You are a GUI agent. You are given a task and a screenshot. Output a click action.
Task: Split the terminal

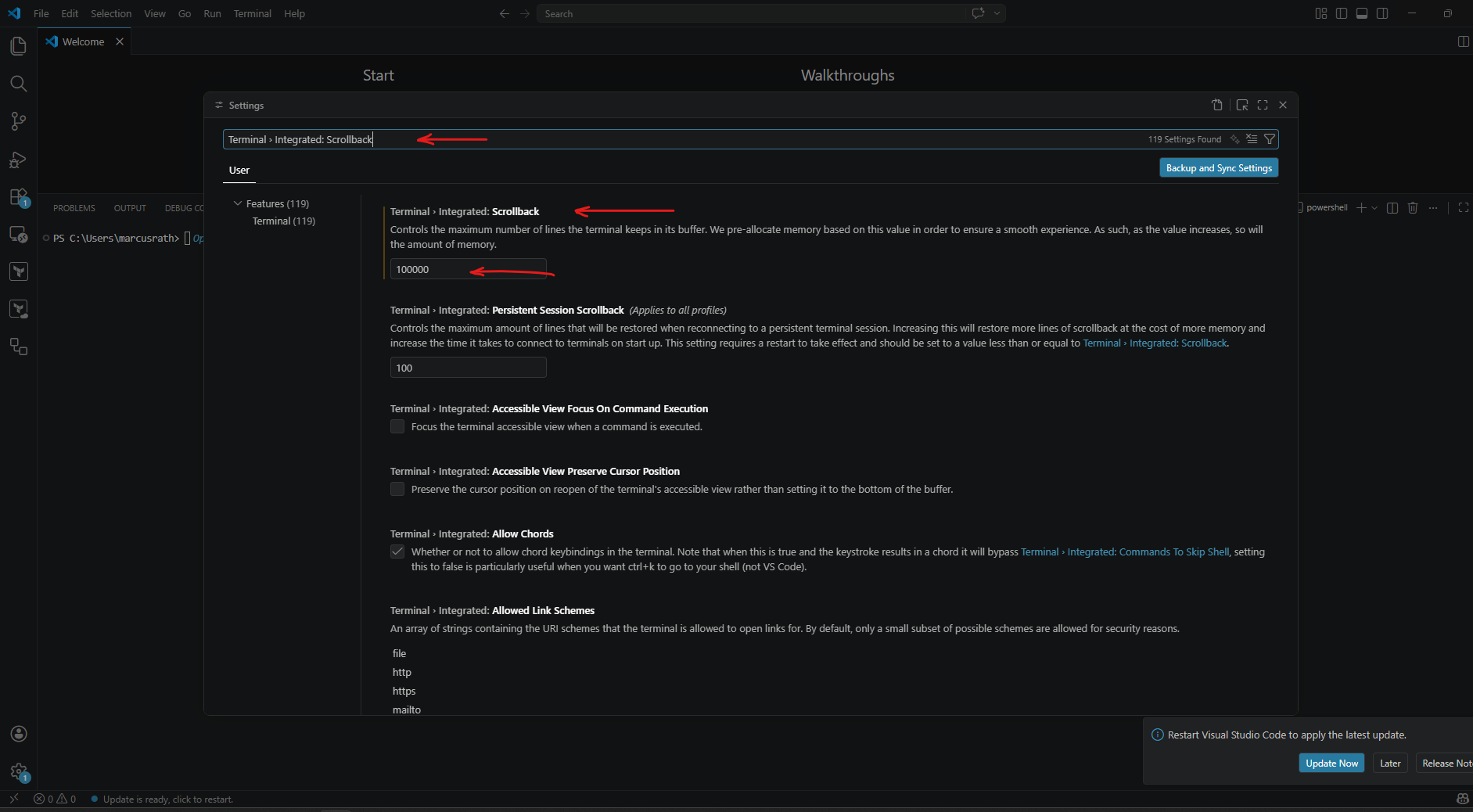[1392, 207]
